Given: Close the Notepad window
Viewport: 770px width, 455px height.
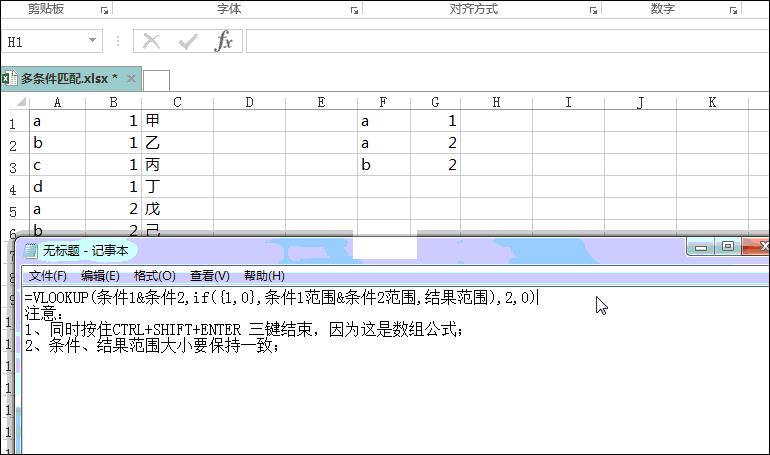Looking at the screenshot, I should [757, 246].
